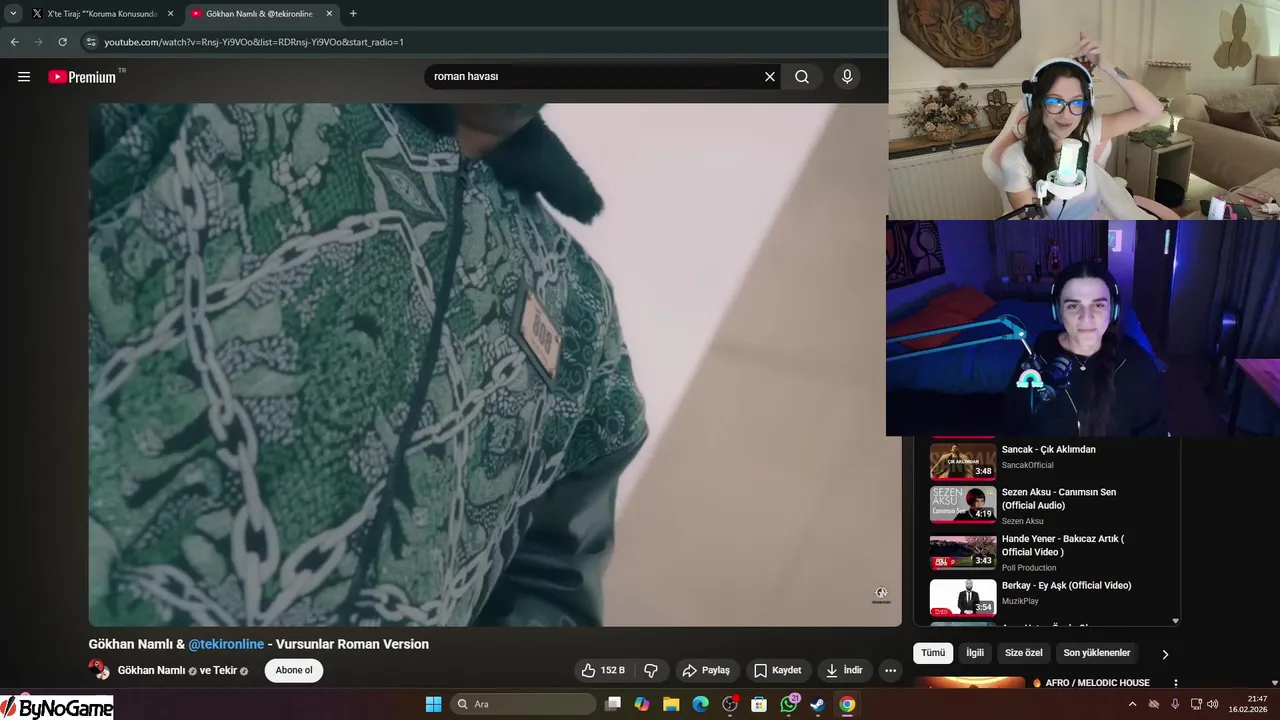Save the video with Kaydet
1280x720 pixels.
tap(778, 670)
